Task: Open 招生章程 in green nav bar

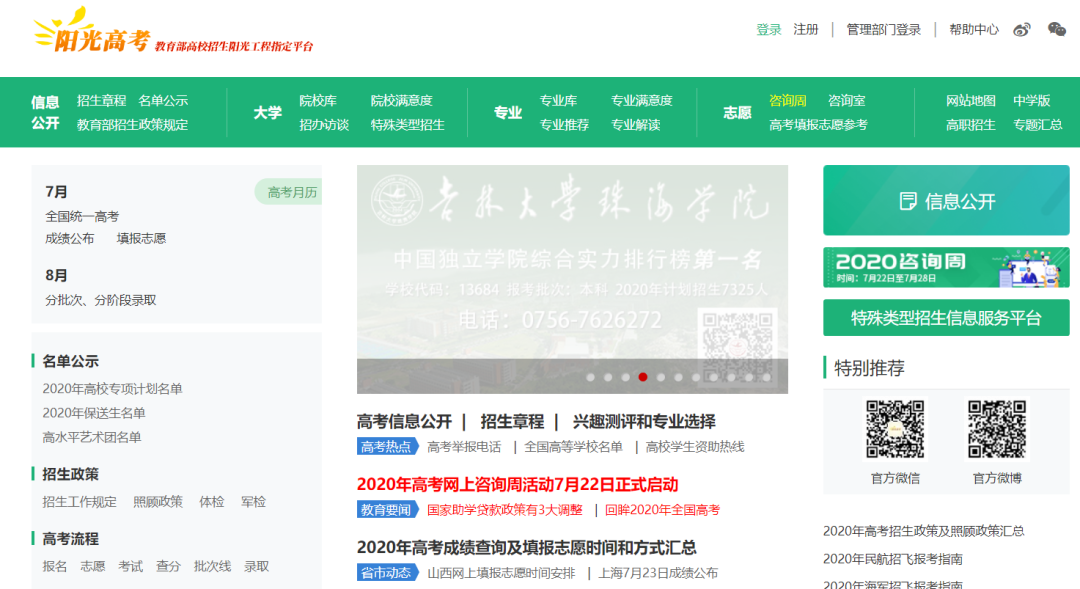Action: 101,101
